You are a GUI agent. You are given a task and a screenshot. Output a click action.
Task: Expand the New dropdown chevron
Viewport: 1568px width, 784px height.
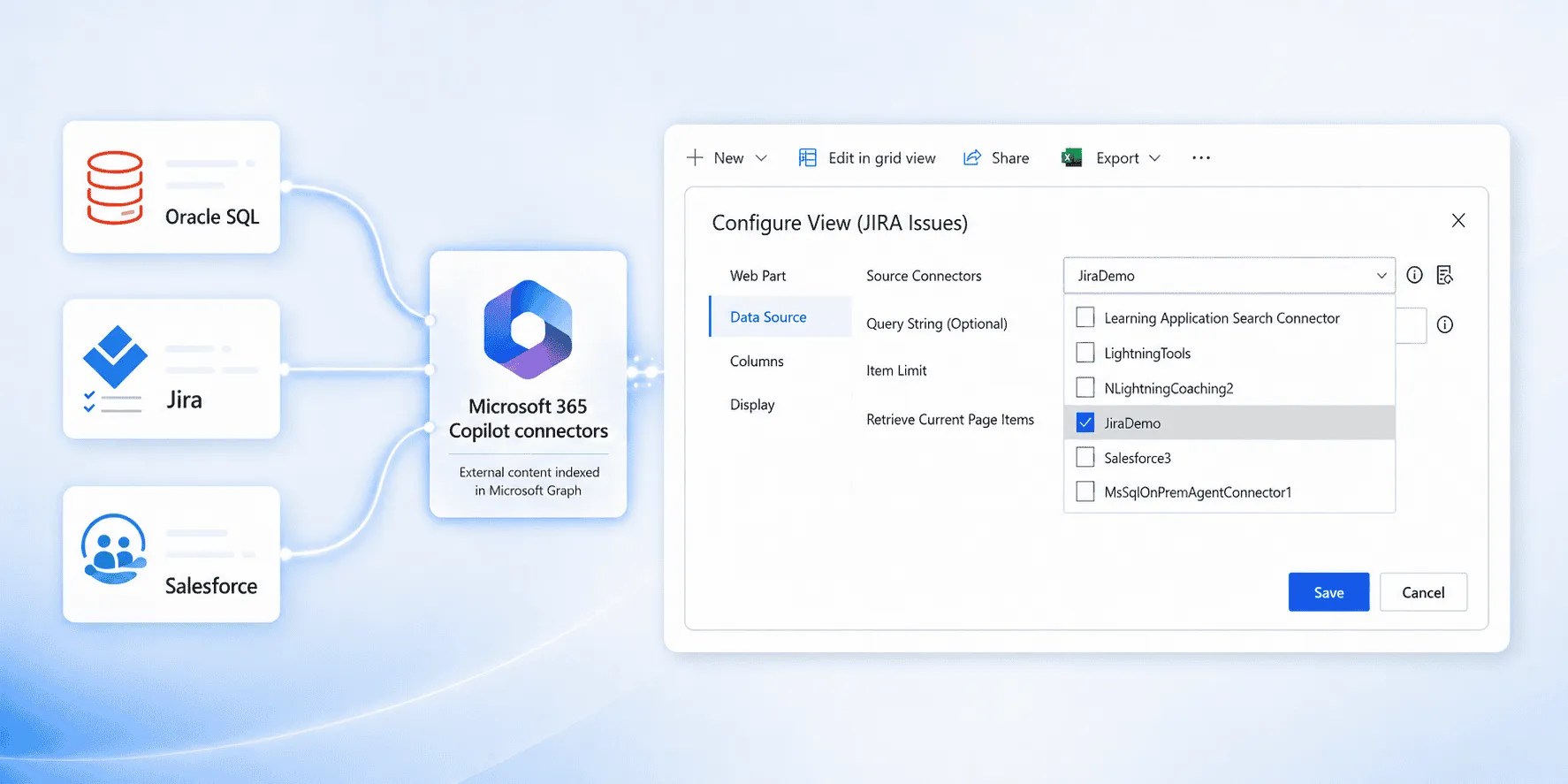tap(761, 158)
